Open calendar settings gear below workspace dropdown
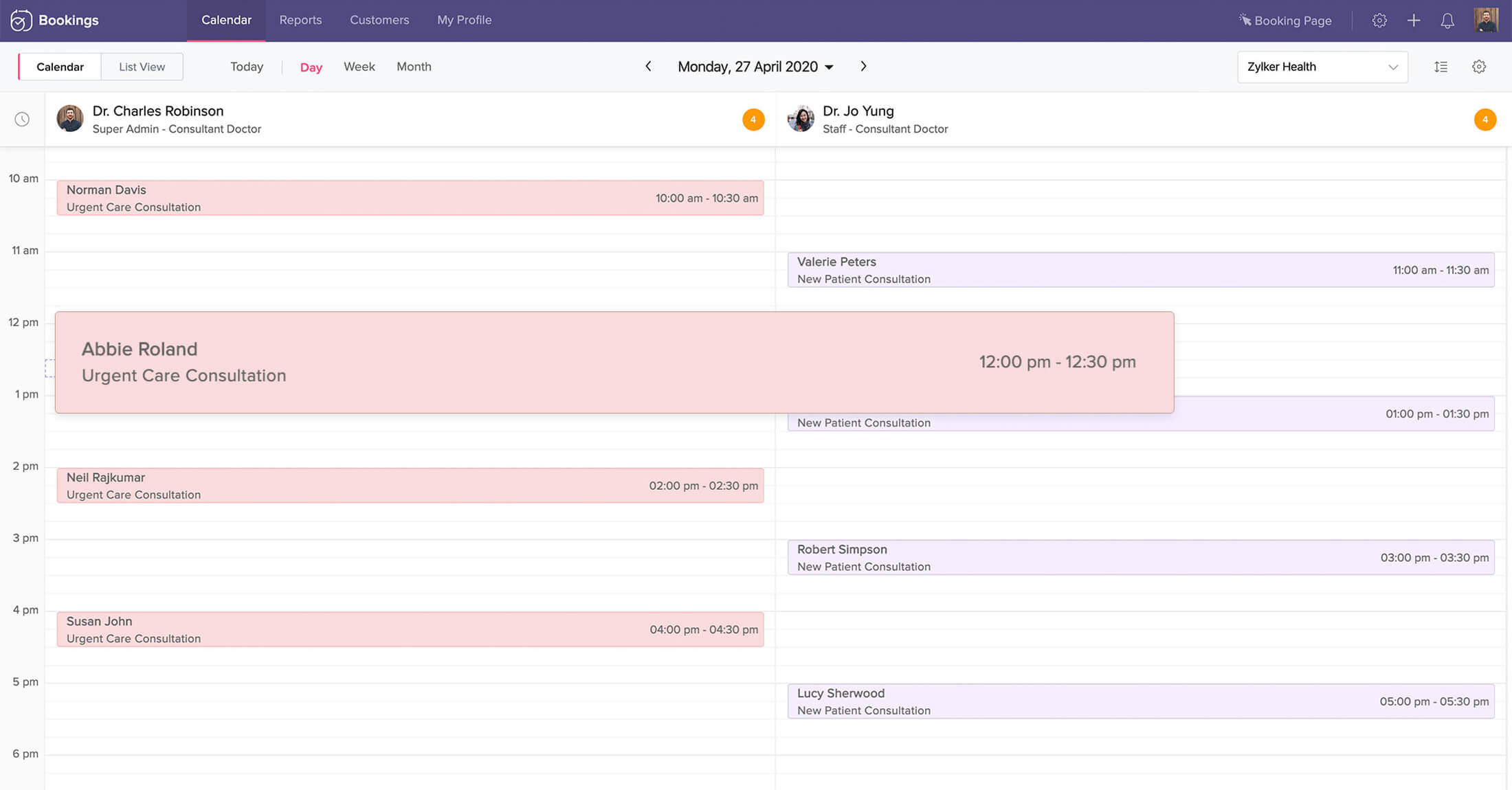 (1479, 67)
